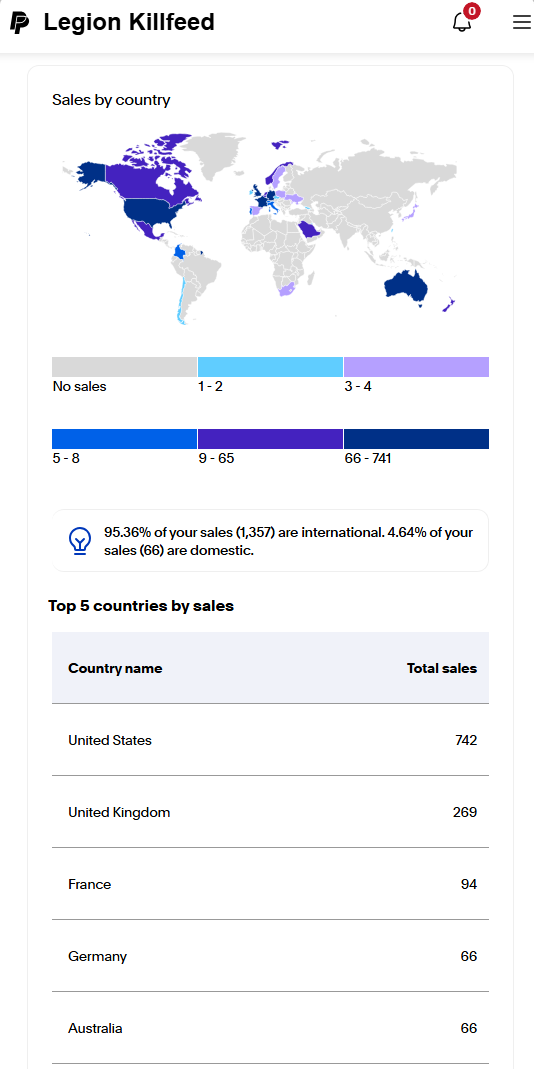Select the 9 - 65 legend swatch
The width and height of the screenshot is (534, 1069).
click(x=270, y=439)
